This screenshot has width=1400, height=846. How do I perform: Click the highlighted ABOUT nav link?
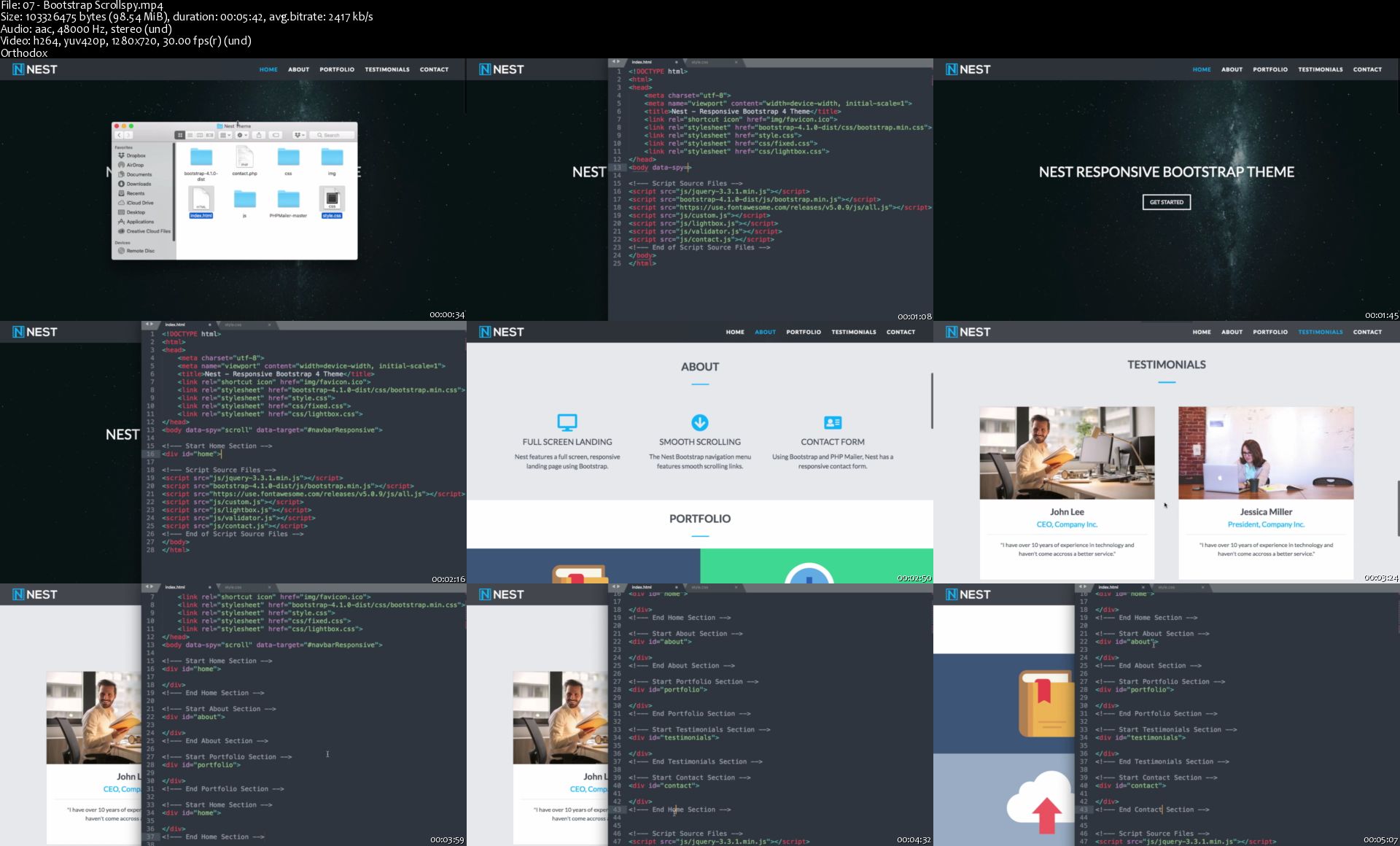point(765,332)
